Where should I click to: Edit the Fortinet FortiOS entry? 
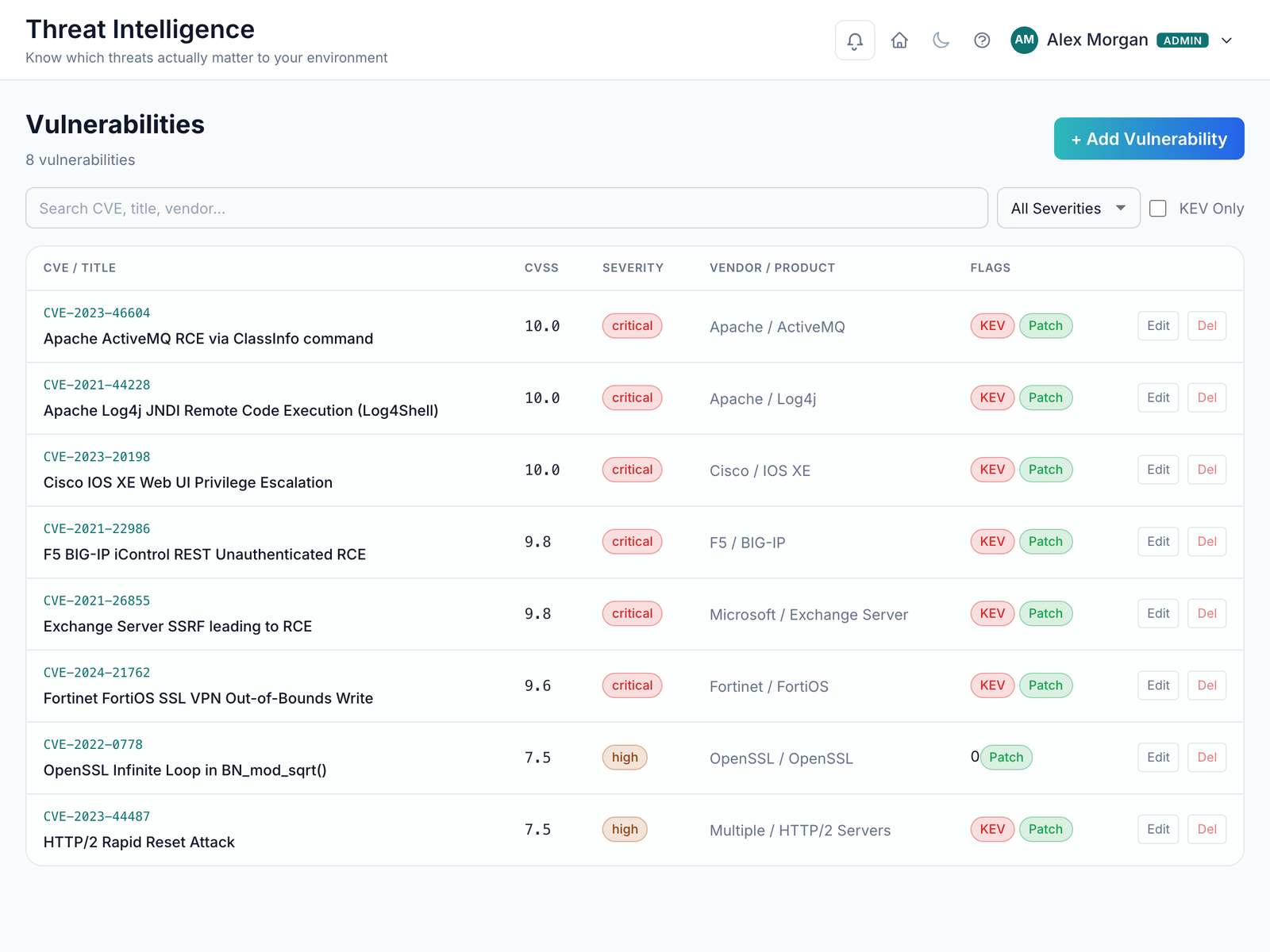point(1158,685)
